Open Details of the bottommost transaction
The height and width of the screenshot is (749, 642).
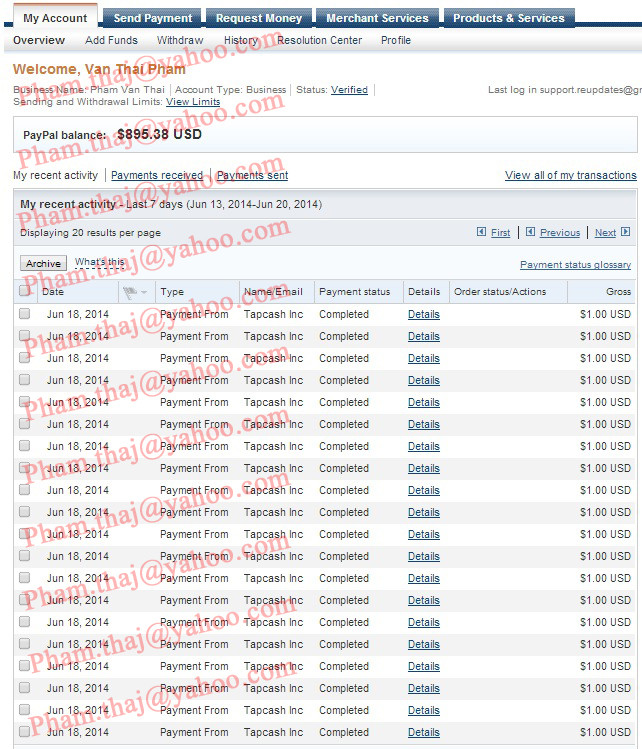(x=424, y=732)
